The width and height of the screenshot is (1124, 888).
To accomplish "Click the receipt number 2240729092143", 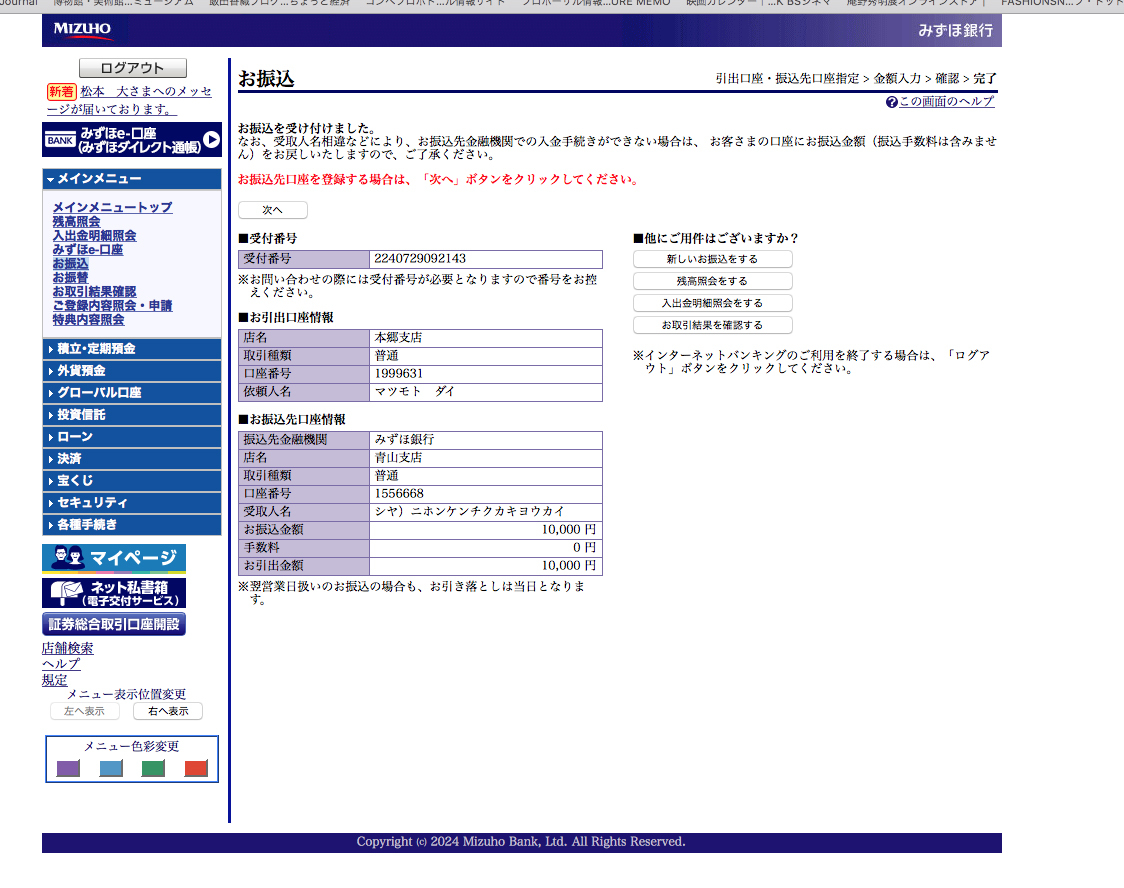I will tap(420, 259).
